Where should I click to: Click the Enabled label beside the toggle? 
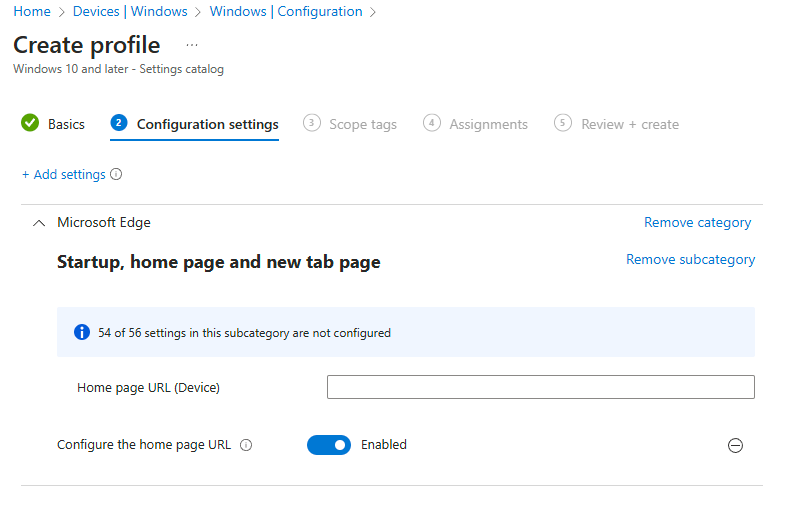tap(384, 445)
